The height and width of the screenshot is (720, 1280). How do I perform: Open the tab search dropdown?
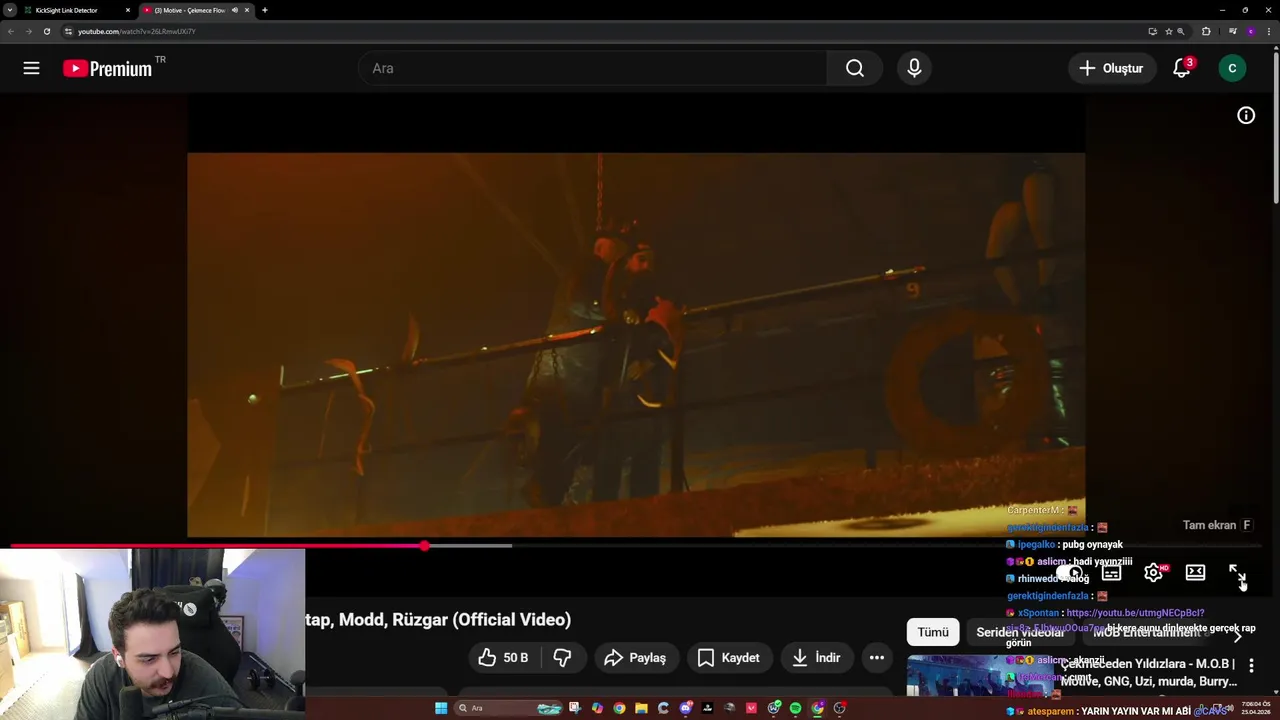click(9, 10)
